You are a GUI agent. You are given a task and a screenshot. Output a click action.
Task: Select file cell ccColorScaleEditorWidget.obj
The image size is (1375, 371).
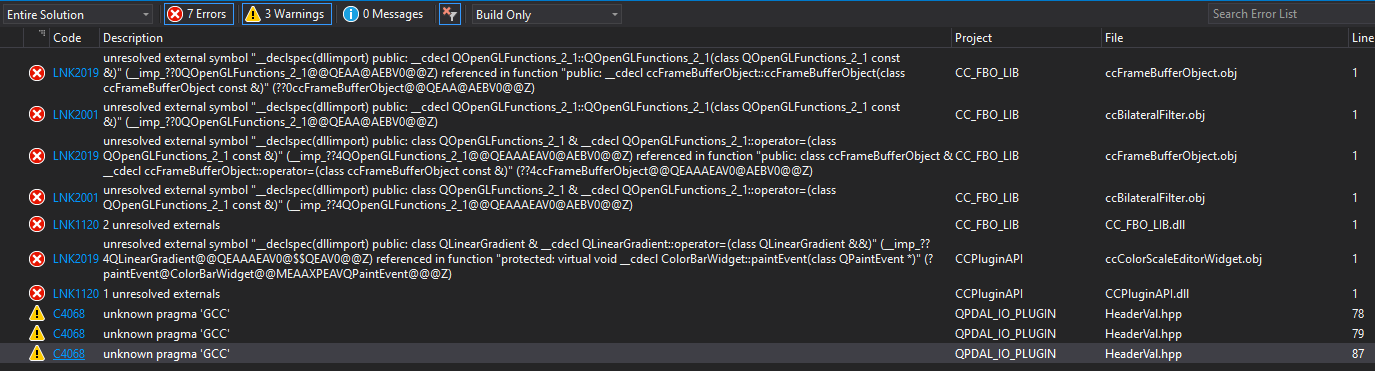(x=1183, y=259)
